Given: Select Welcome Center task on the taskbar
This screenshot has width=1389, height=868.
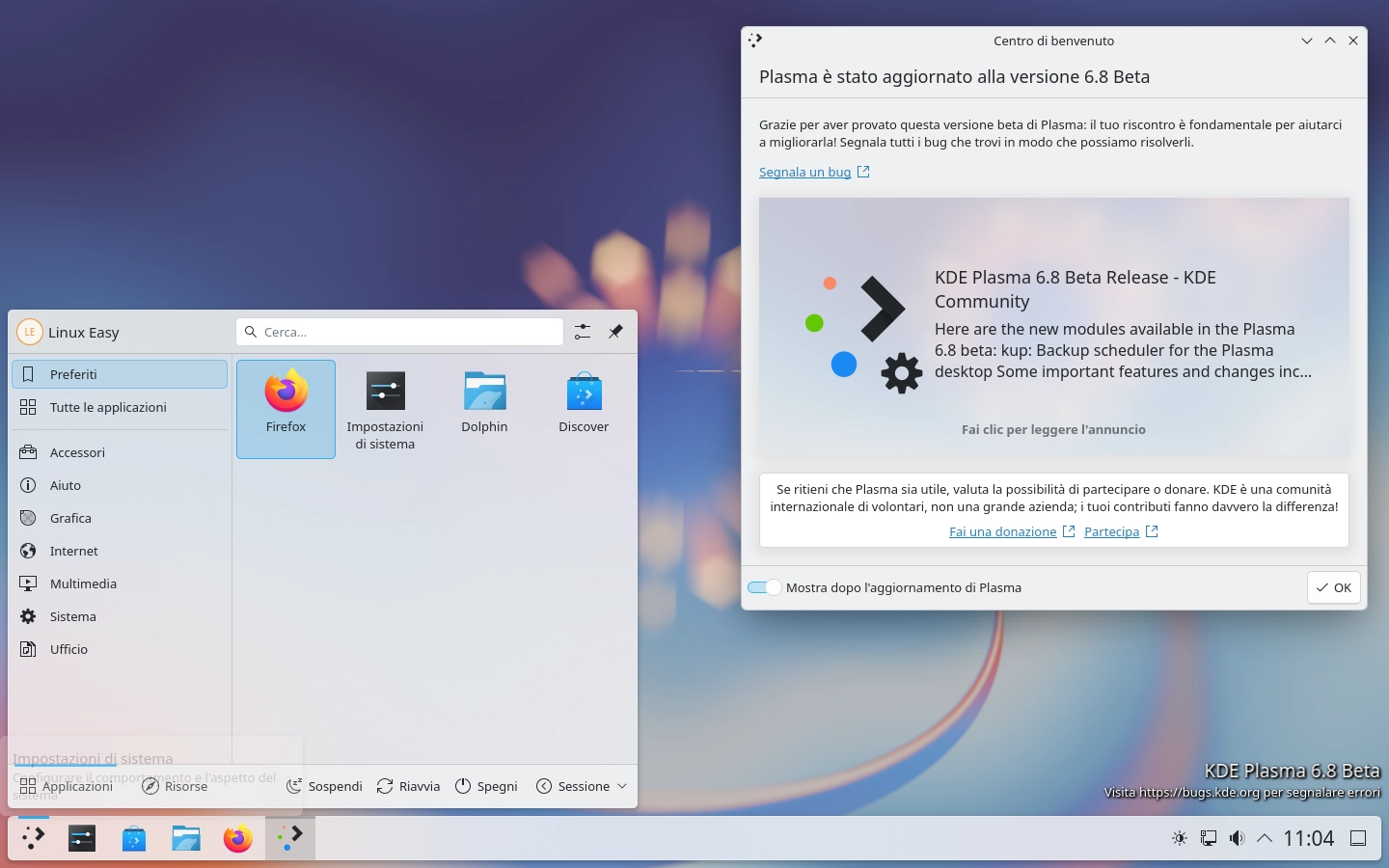Looking at the screenshot, I should [289, 838].
